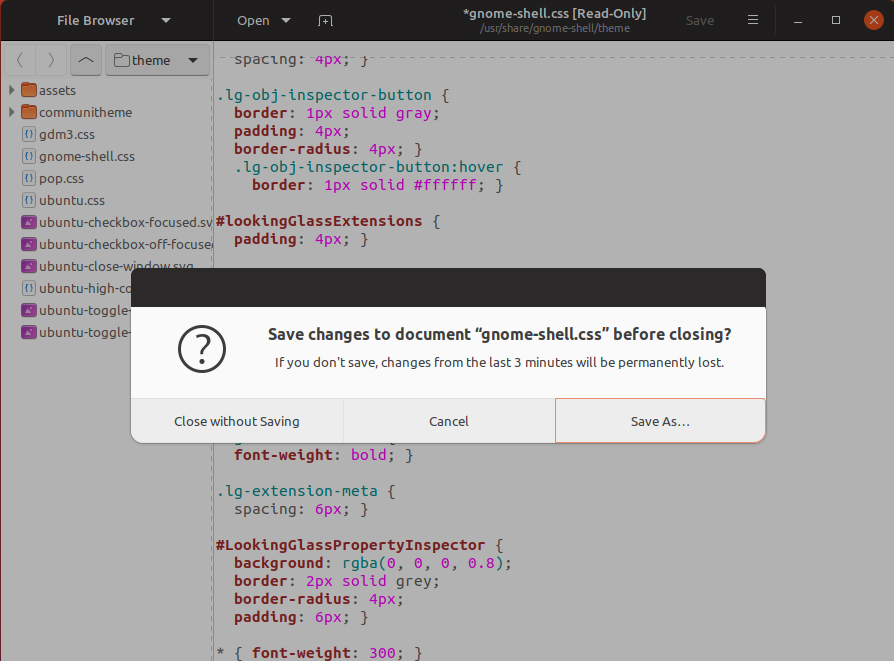This screenshot has height=661, width=894.
Task: Open the theme folder location dropdown
Action: pyautogui.click(x=157, y=60)
